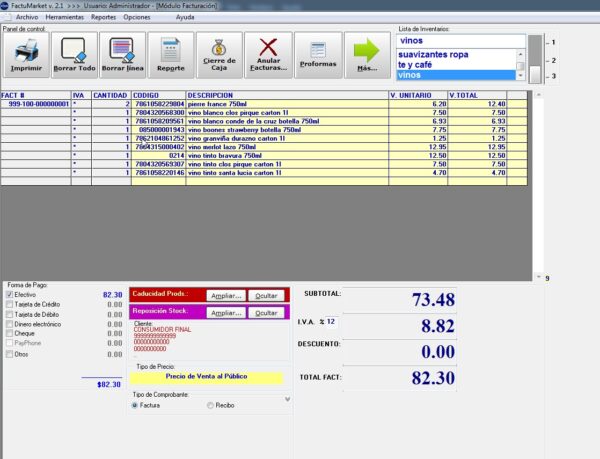Click the FactuMarket app icon in title bar
The width and height of the screenshot is (600, 459).
4,5
